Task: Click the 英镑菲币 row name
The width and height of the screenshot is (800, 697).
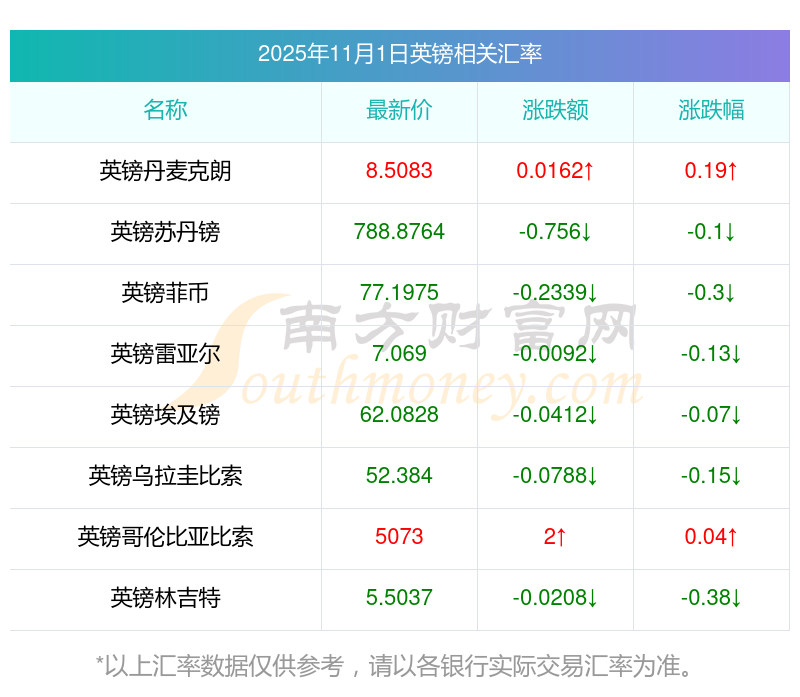Action: (x=165, y=293)
